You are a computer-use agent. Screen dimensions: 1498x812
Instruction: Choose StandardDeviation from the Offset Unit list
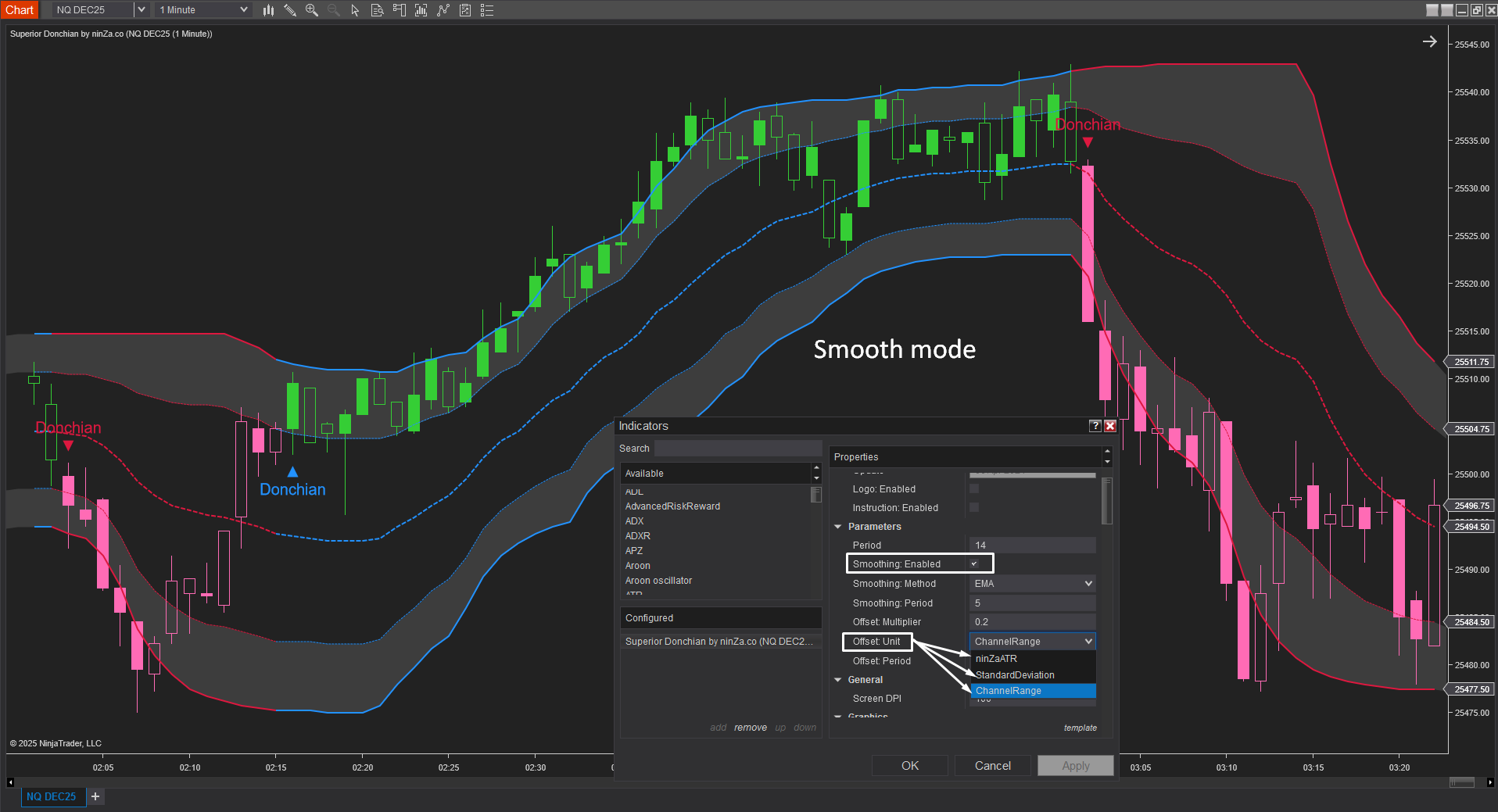click(x=1015, y=675)
